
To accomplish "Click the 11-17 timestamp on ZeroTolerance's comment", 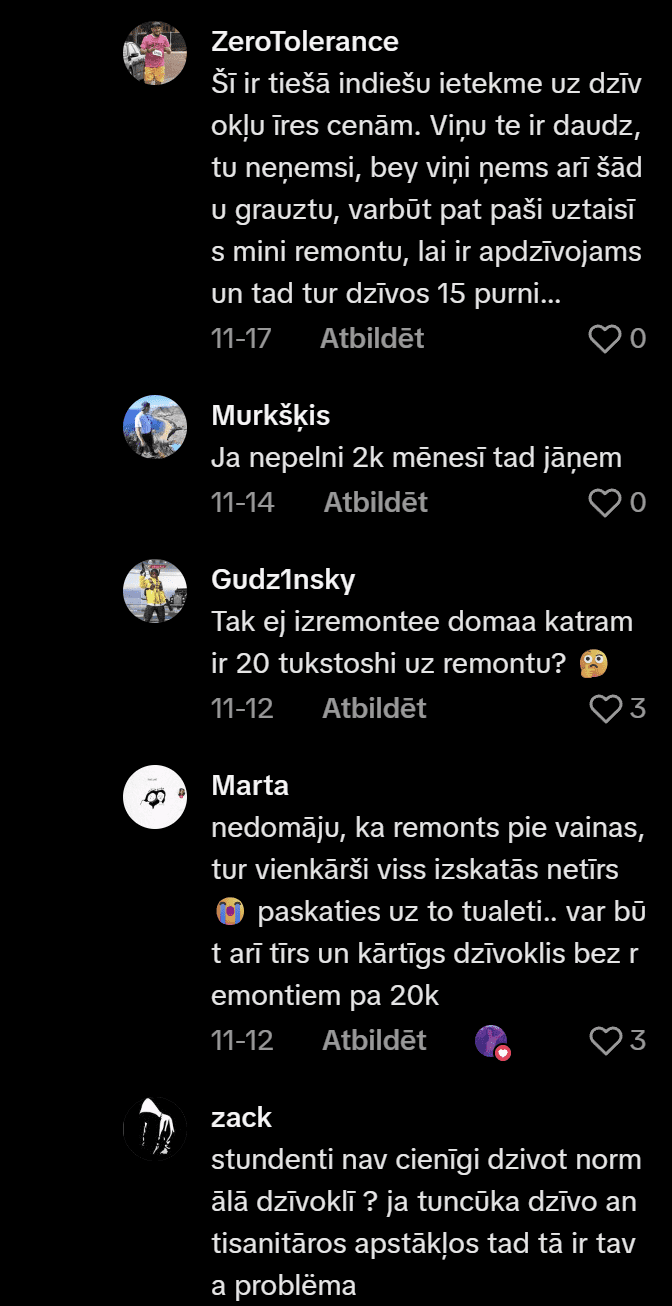I will point(241,339).
